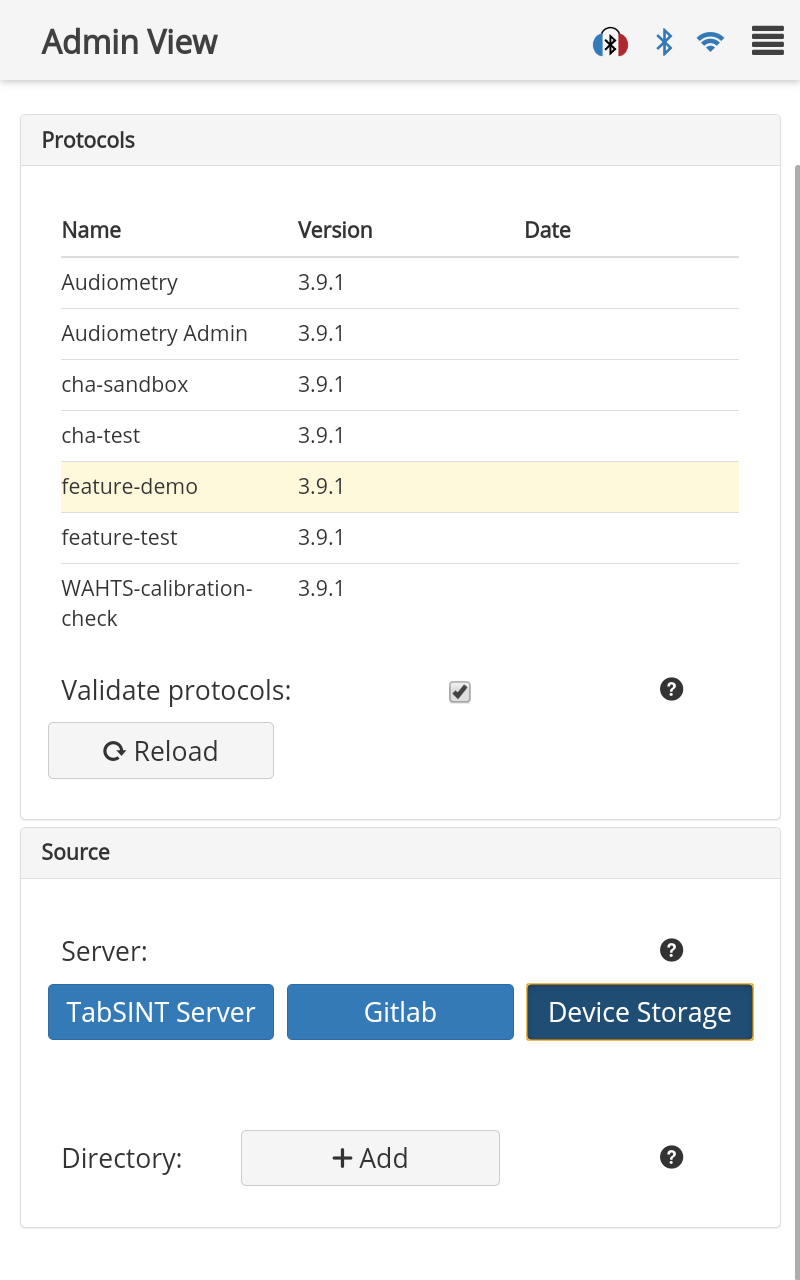Collapse the Source panel header

tap(400, 852)
